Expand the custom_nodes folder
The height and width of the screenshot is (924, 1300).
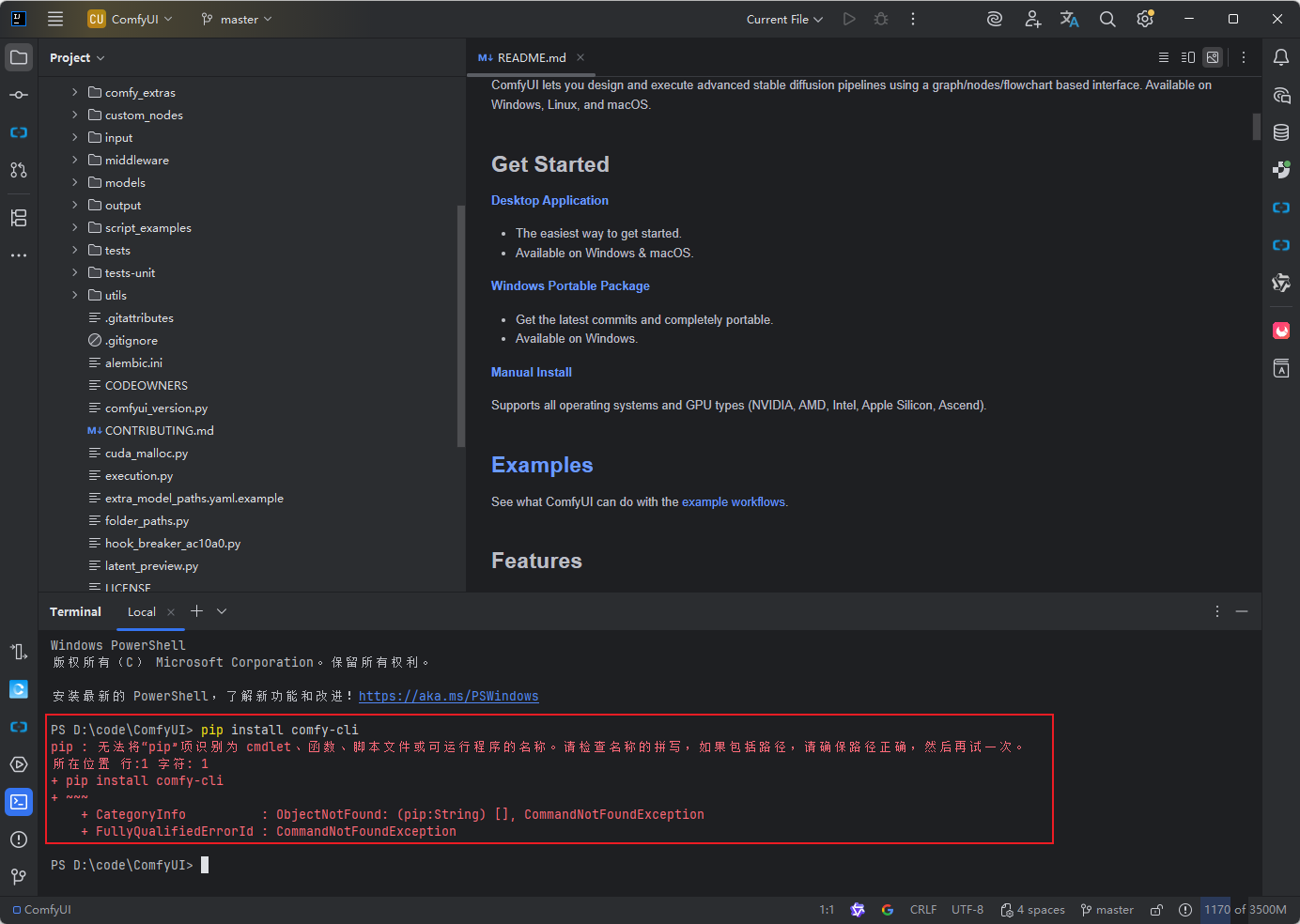pyautogui.click(x=75, y=115)
